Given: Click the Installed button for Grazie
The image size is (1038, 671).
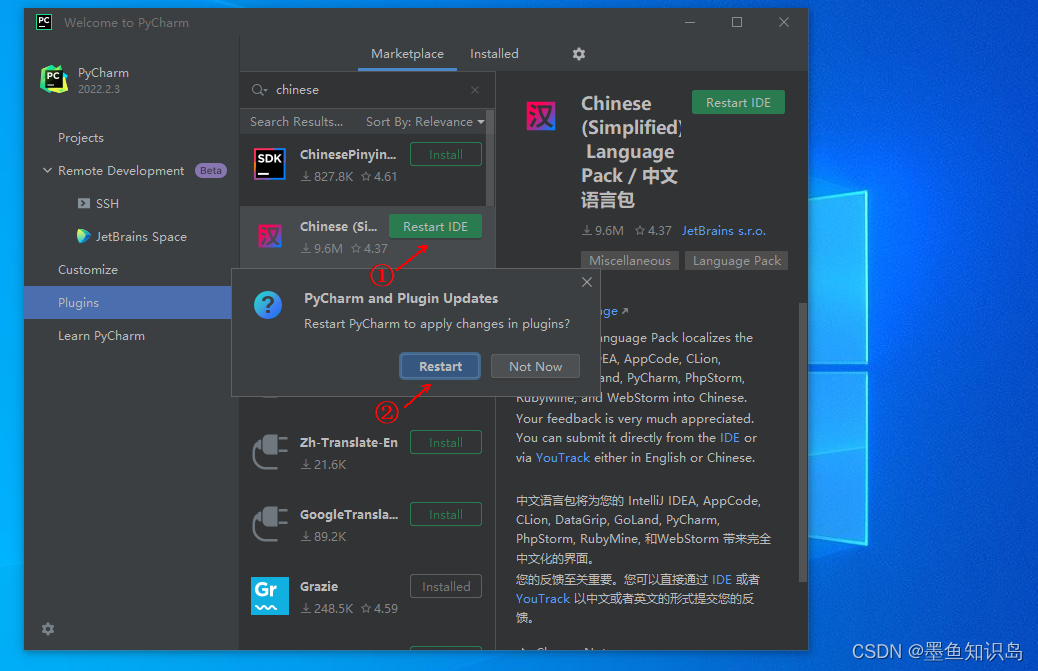Looking at the screenshot, I should coord(446,586).
